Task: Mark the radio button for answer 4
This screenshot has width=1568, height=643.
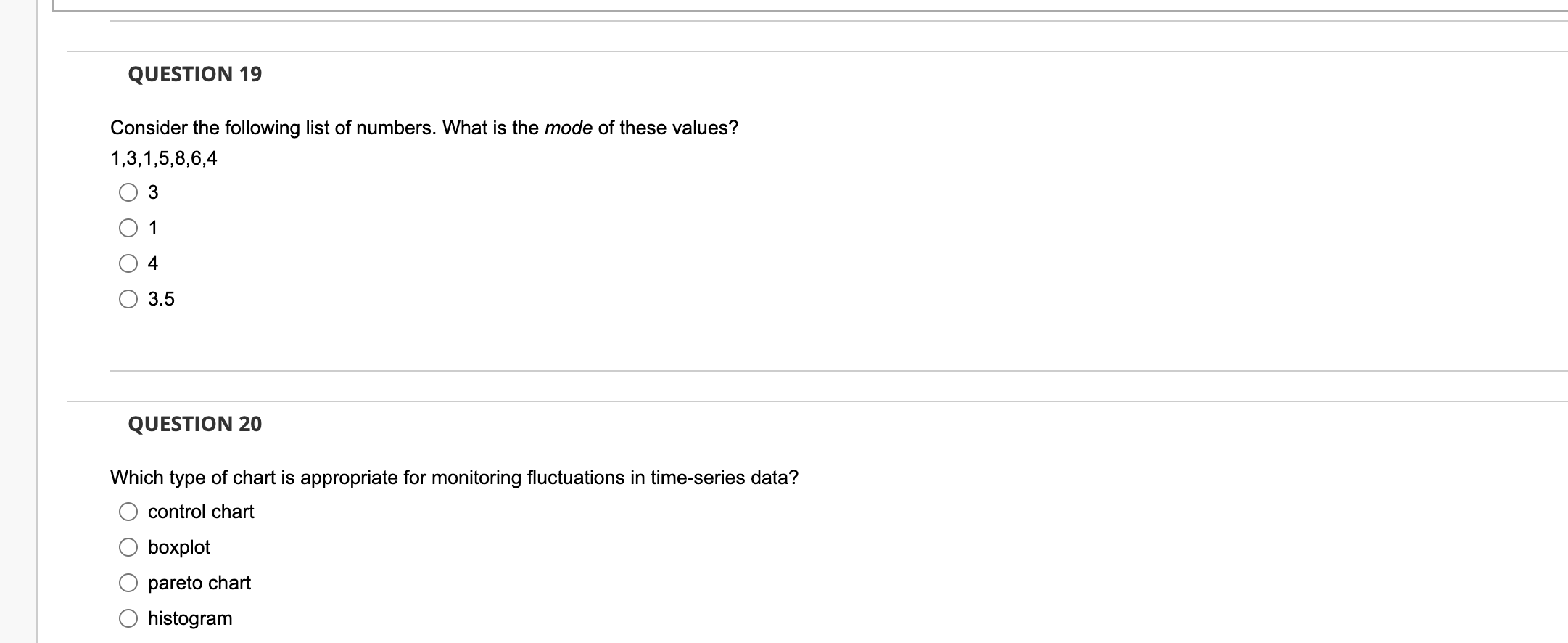Action: [x=128, y=263]
